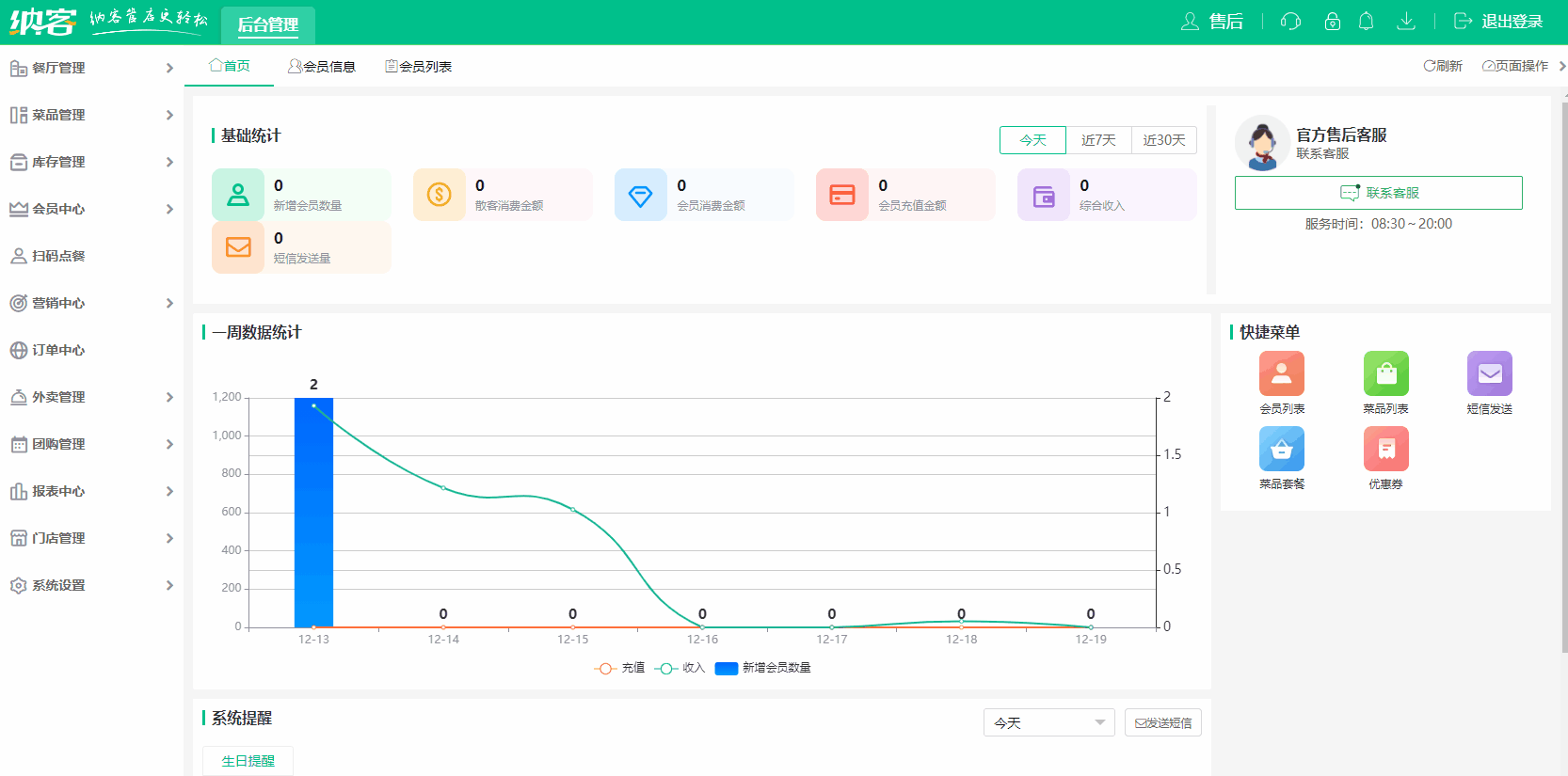Image resolution: width=1568 pixels, height=776 pixels.
Task: Click the notification bell icon in header
Action: pos(1366,21)
